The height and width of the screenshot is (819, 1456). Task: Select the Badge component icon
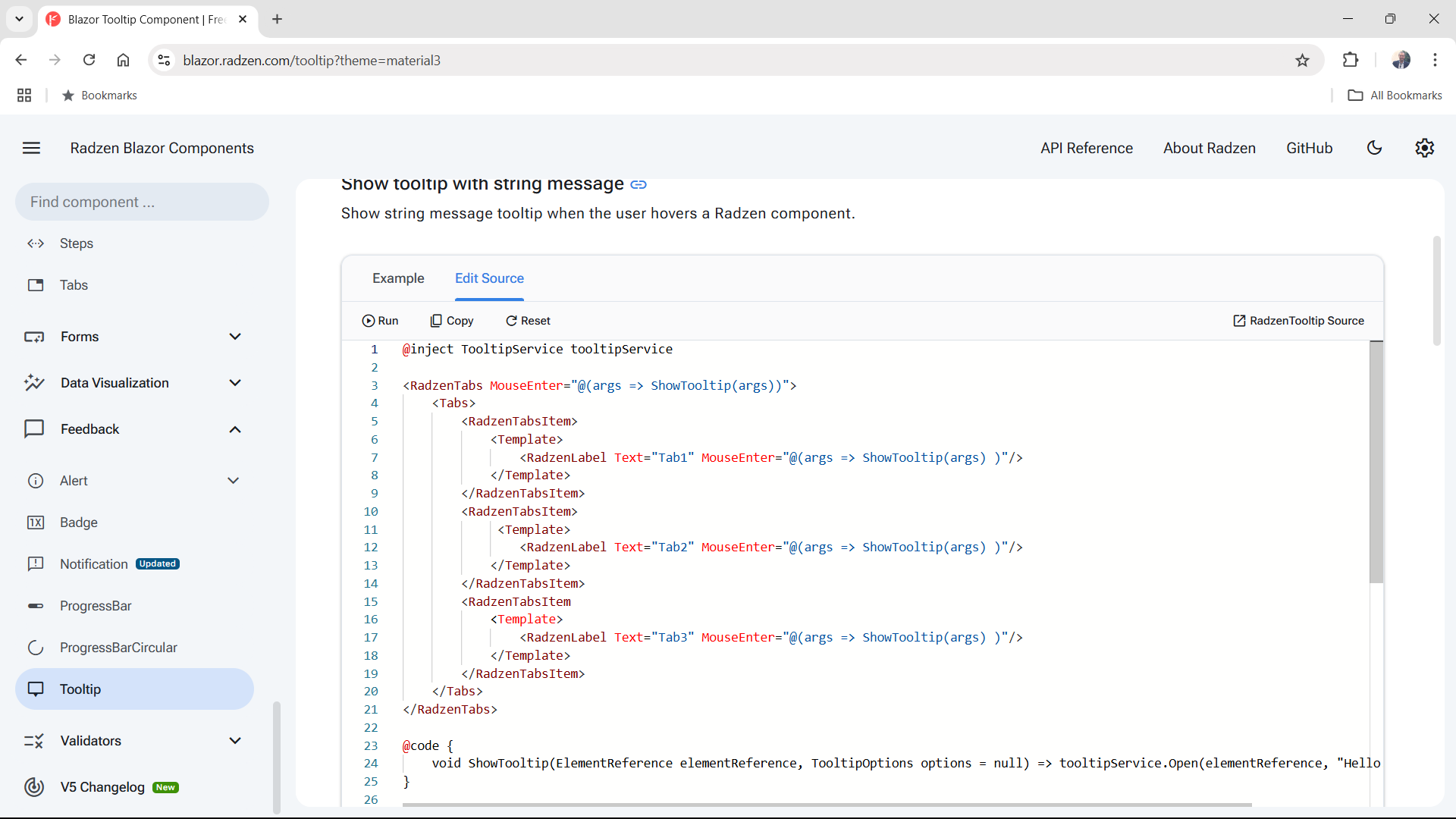point(36,522)
